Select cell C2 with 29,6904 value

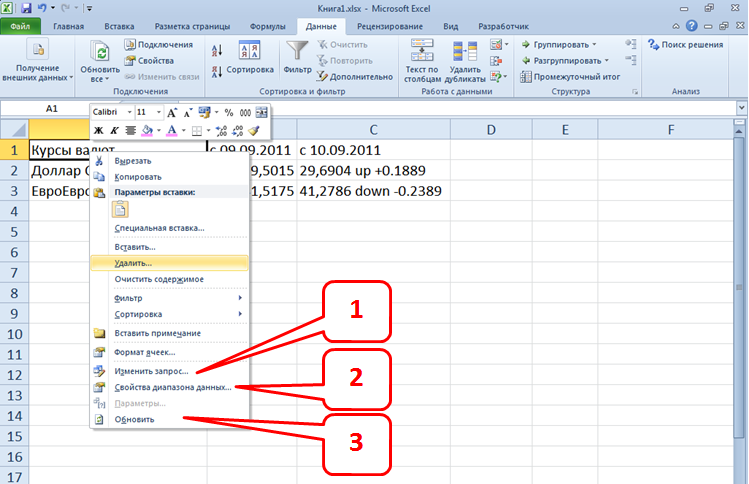coord(372,171)
